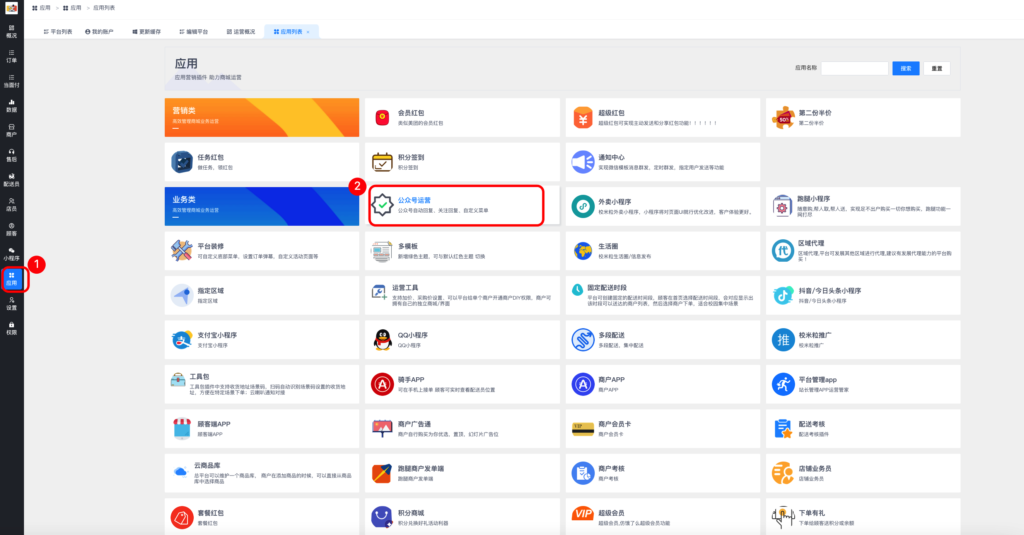Image resolution: width=1024 pixels, height=535 pixels.
Task: Focus the 应用名称 search field
Action: [854, 68]
